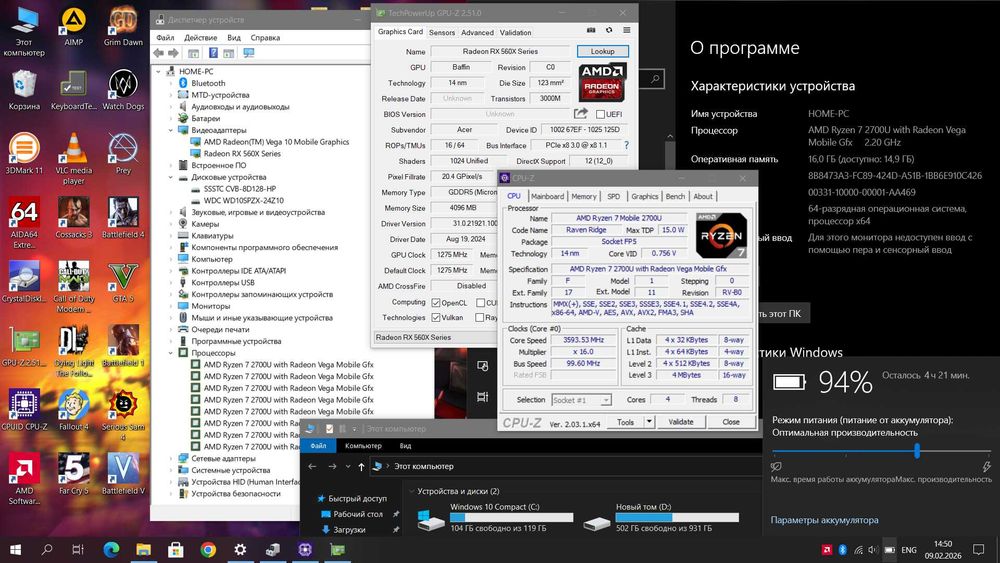The image size is (1000, 563).
Task: Collapse Устройства и диски group in Explorer
Action: (411, 492)
